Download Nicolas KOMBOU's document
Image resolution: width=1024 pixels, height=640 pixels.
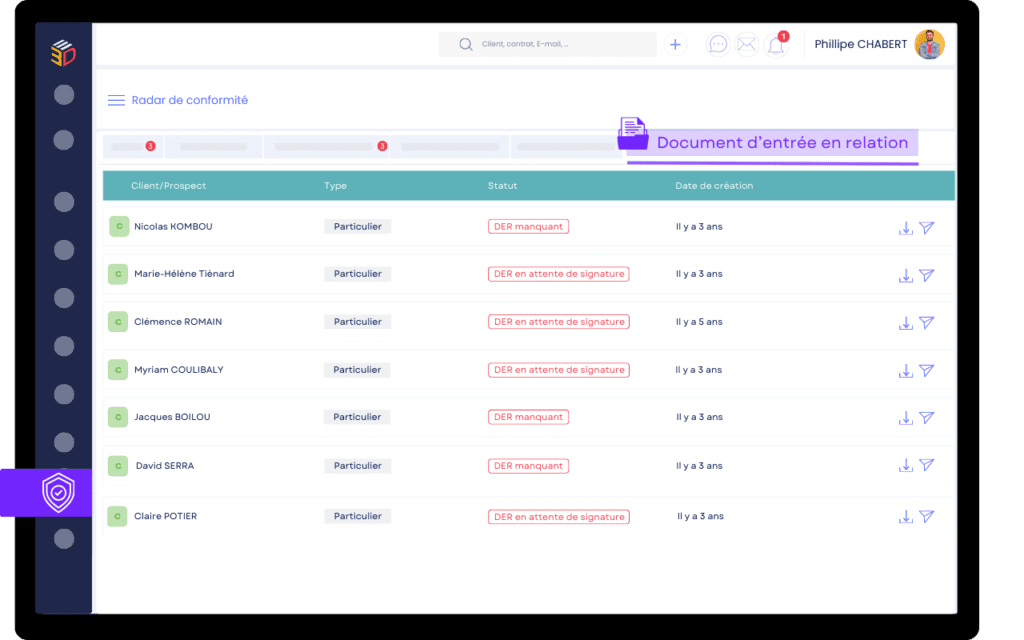905,228
